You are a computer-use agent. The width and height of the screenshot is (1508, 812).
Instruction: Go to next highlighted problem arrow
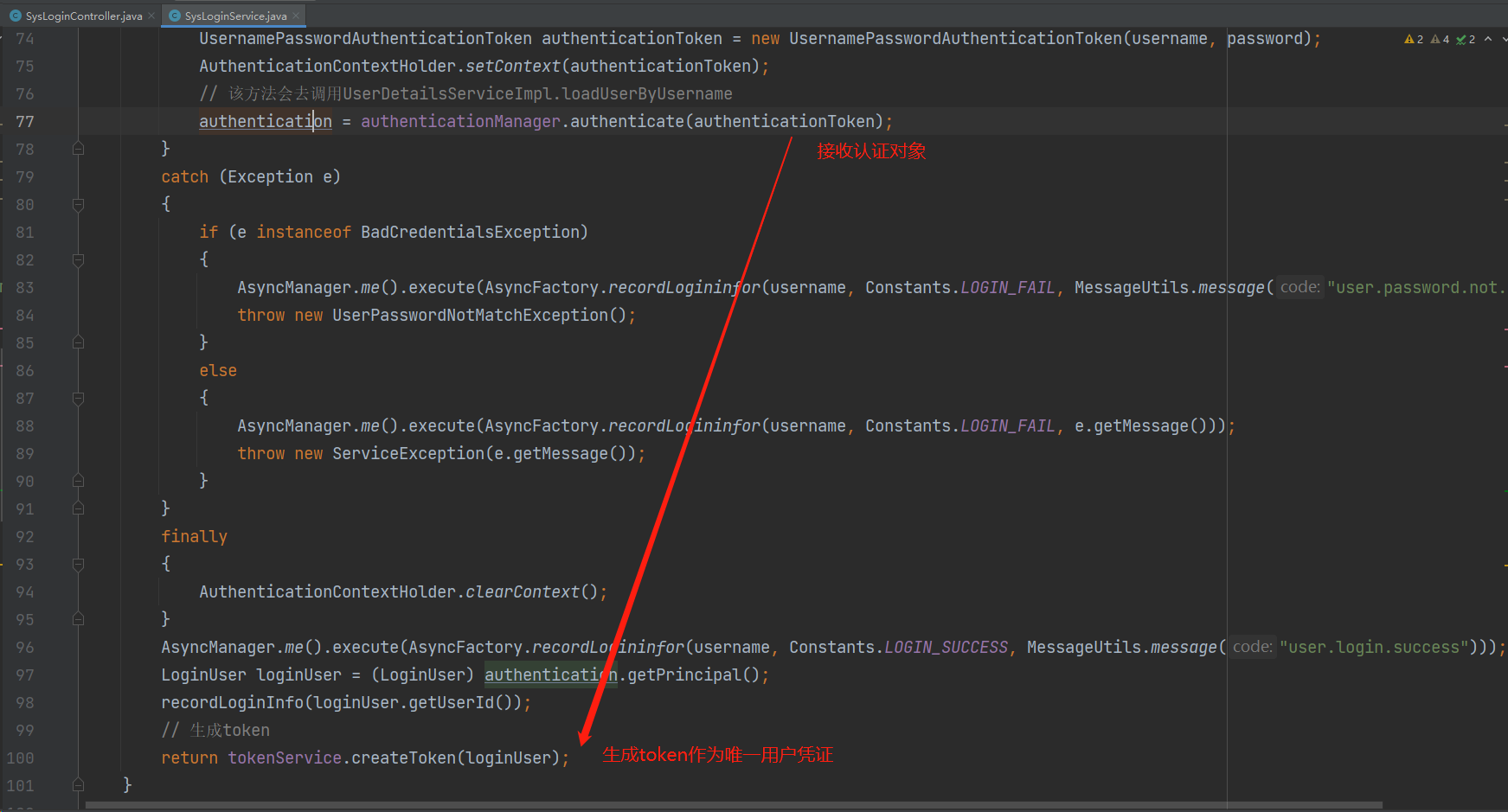click(x=1504, y=39)
